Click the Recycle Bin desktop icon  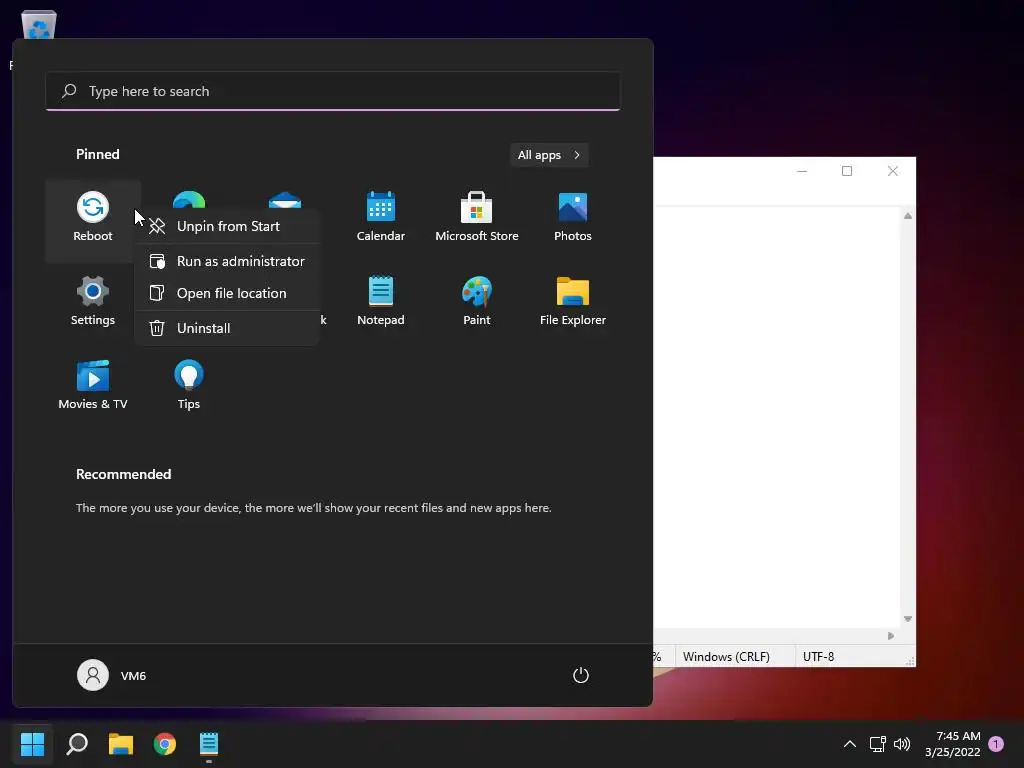click(x=39, y=25)
